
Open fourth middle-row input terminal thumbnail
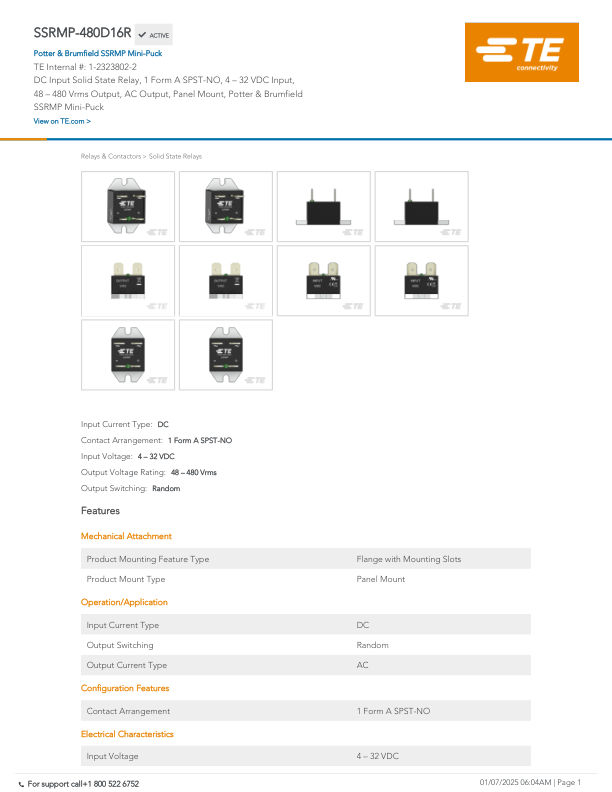(x=422, y=281)
